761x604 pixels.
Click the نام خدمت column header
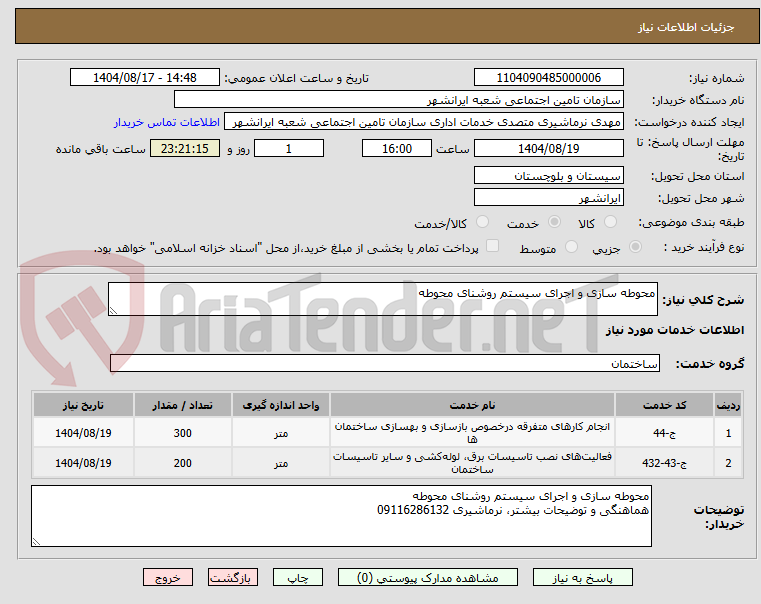[472, 405]
